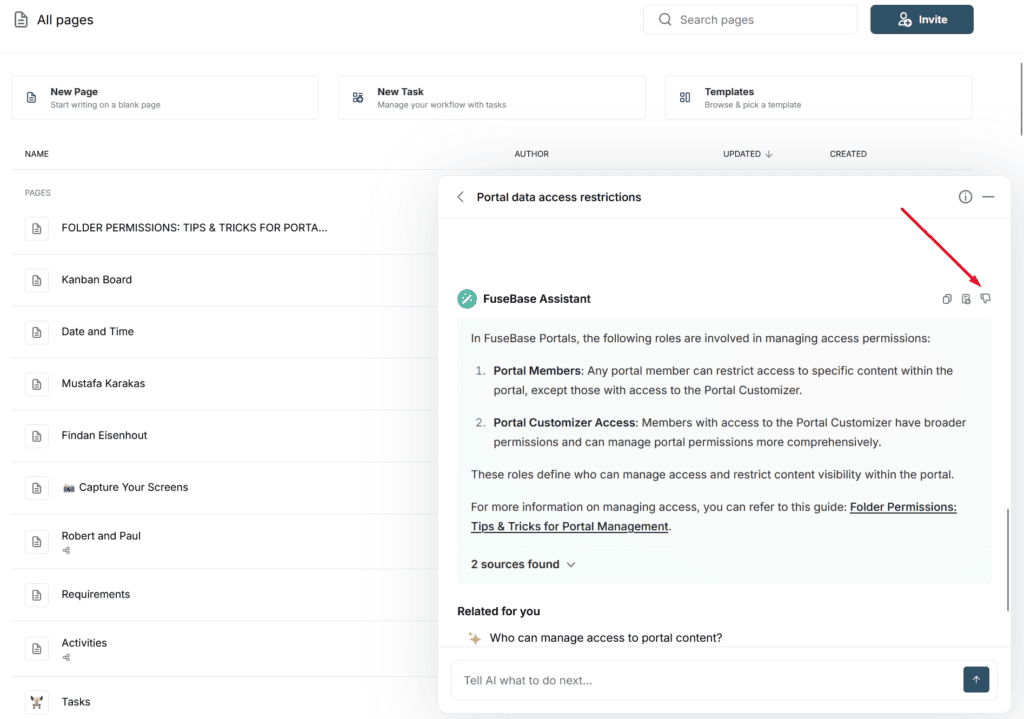Click page icon beside Activities
Image resolution: width=1024 pixels, height=719 pixels.
[x=37, y=648]
